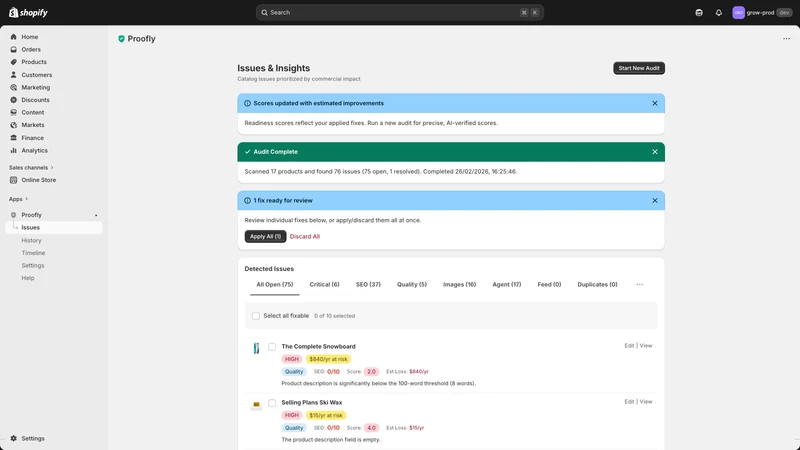Go to Products section
Image resolution: width=800 pixels, height=450 pixels.
[34, 62]
